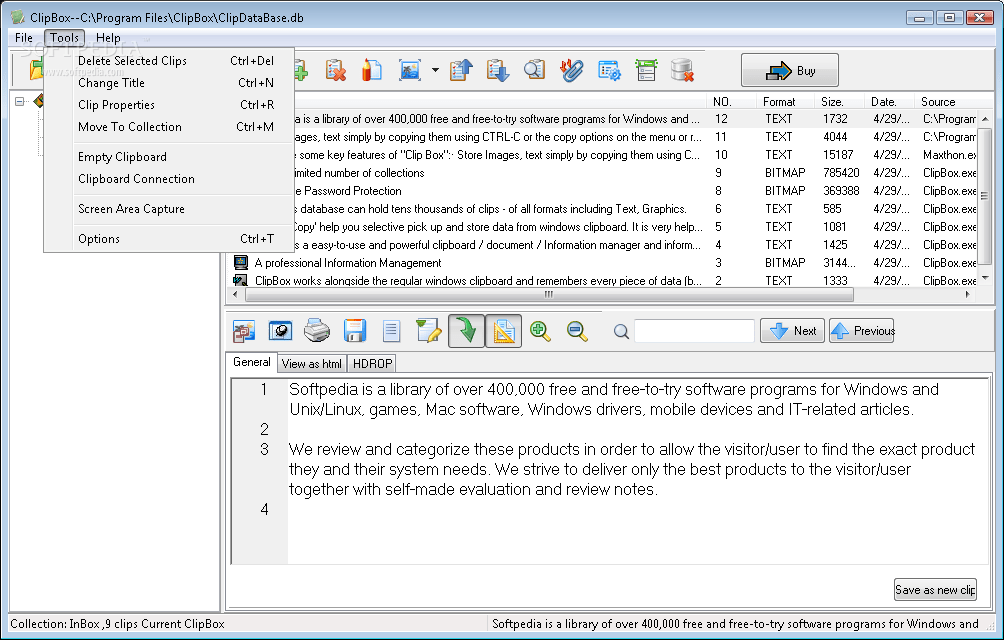Click the gray search magnifier beside the search box

(620, 332)
